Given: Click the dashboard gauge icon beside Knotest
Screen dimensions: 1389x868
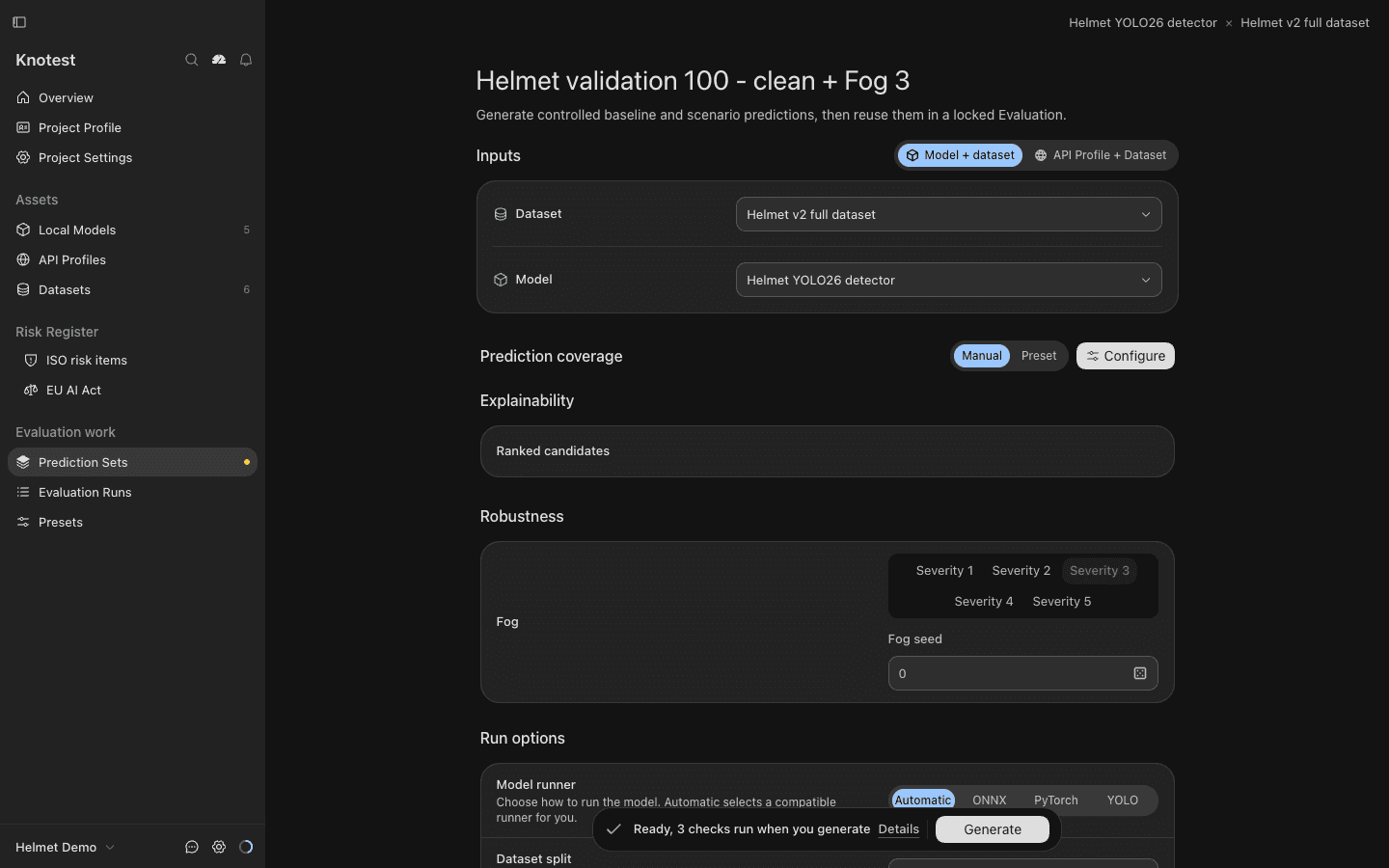Looking at the screenshot, I should pos(219,60).
